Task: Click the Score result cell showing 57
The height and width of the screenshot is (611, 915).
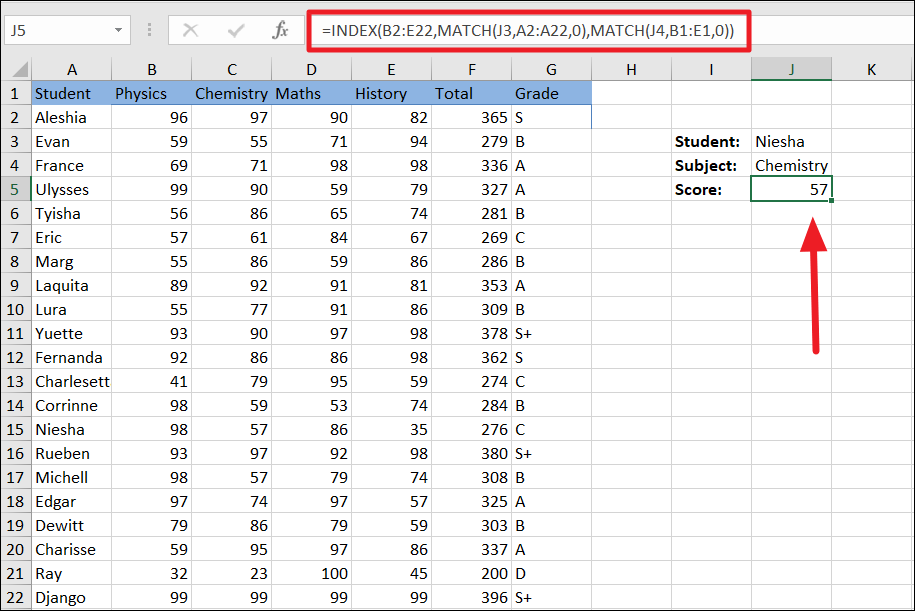Action: pos(791,189)
